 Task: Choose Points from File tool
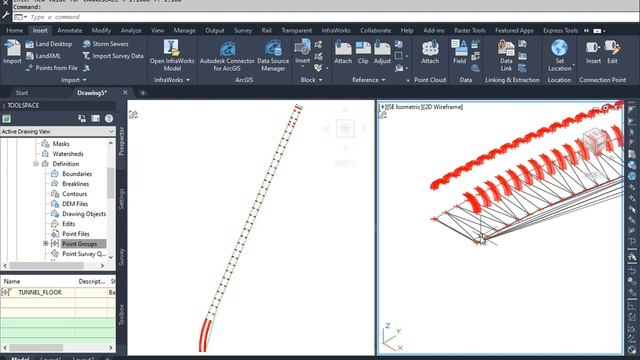51,68
